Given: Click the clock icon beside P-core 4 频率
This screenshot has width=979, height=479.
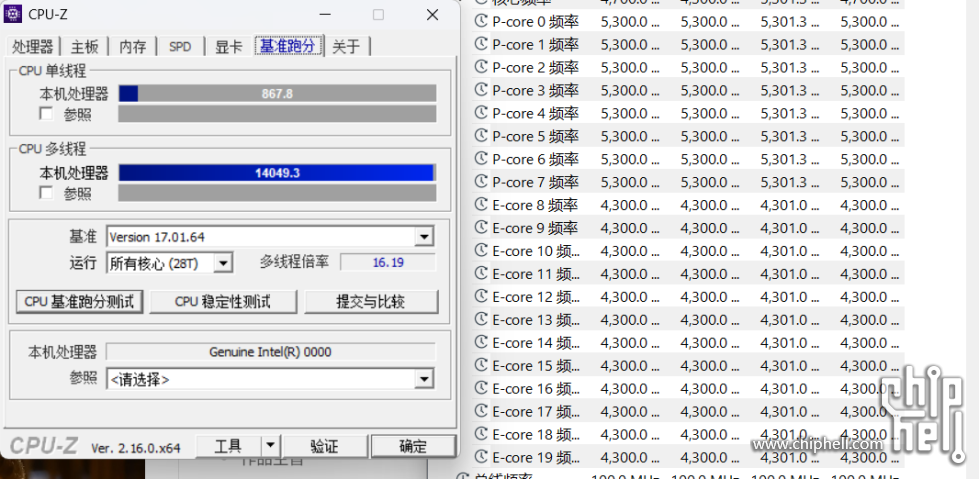Looking at the screenshot, I should 481,113.
